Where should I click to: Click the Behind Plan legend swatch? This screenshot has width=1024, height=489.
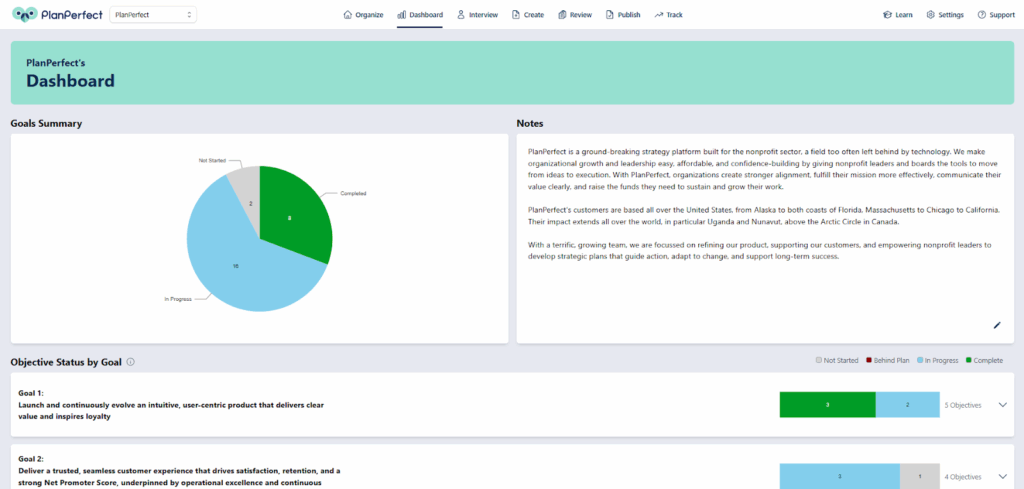click(869, 360)
